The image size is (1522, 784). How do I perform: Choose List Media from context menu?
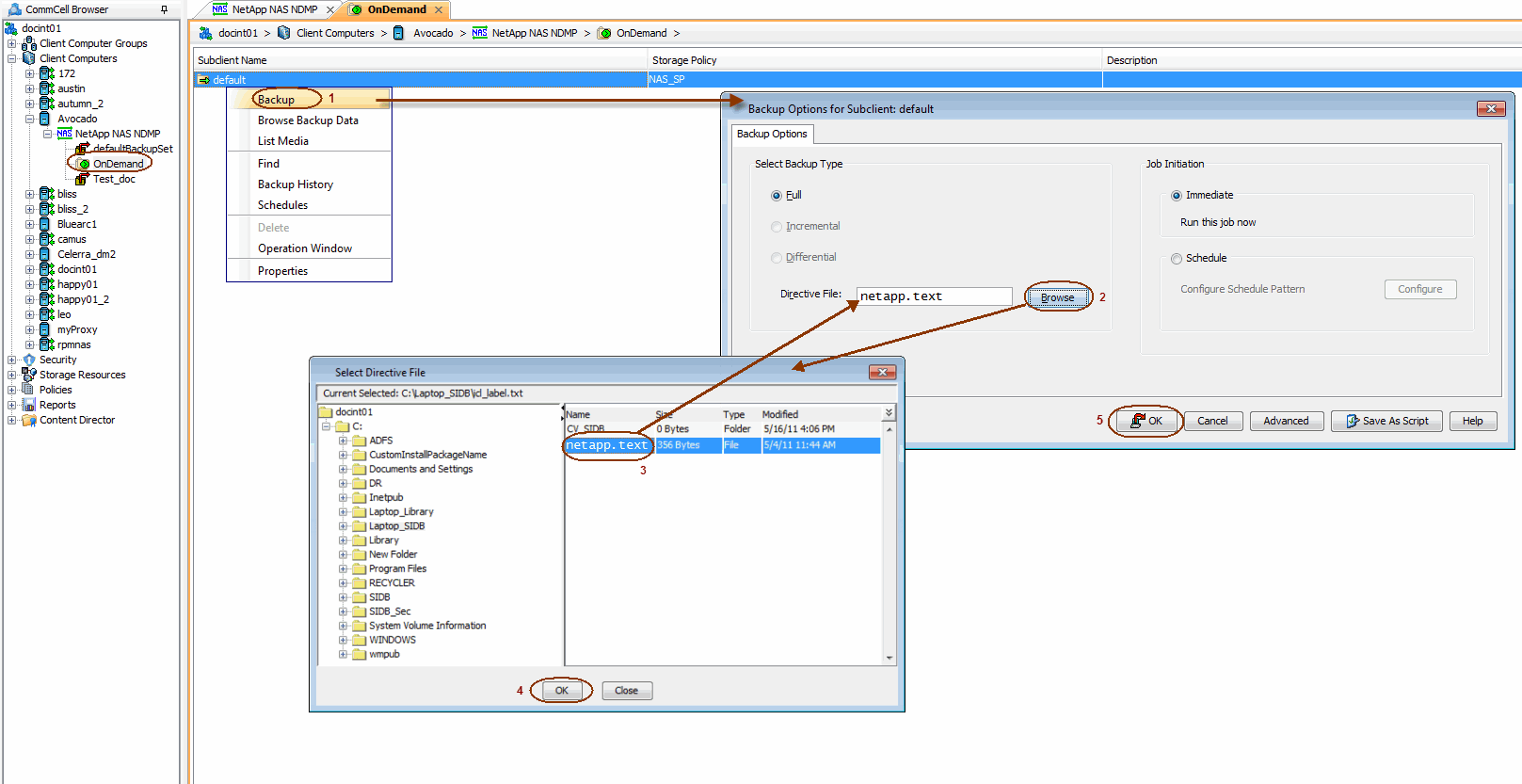tap(283, 141)
